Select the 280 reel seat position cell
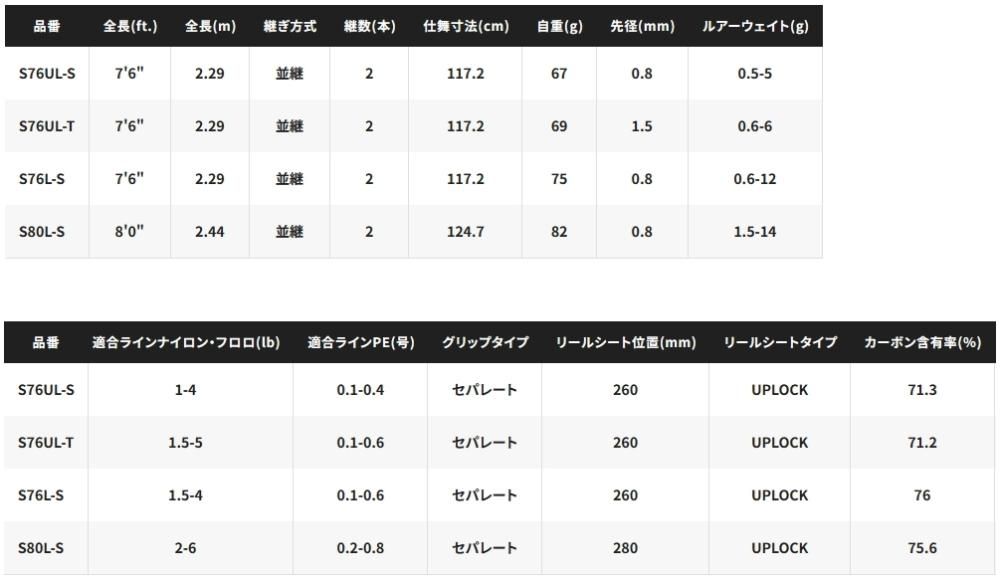Viewport: 1000px width, 581px height. pyautogui.click(x=626, y=548)
